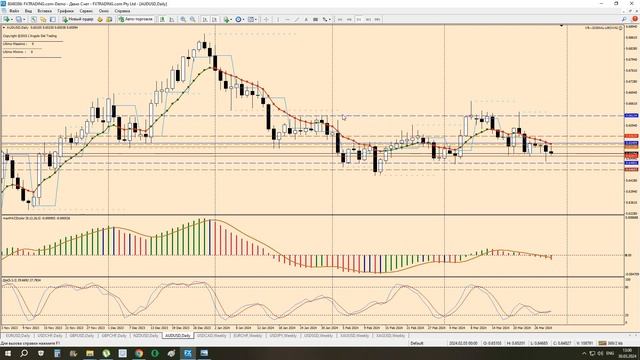Open the Templates toolbar icon
This screenshot has width=640, height=360.
tap(251, 19)
